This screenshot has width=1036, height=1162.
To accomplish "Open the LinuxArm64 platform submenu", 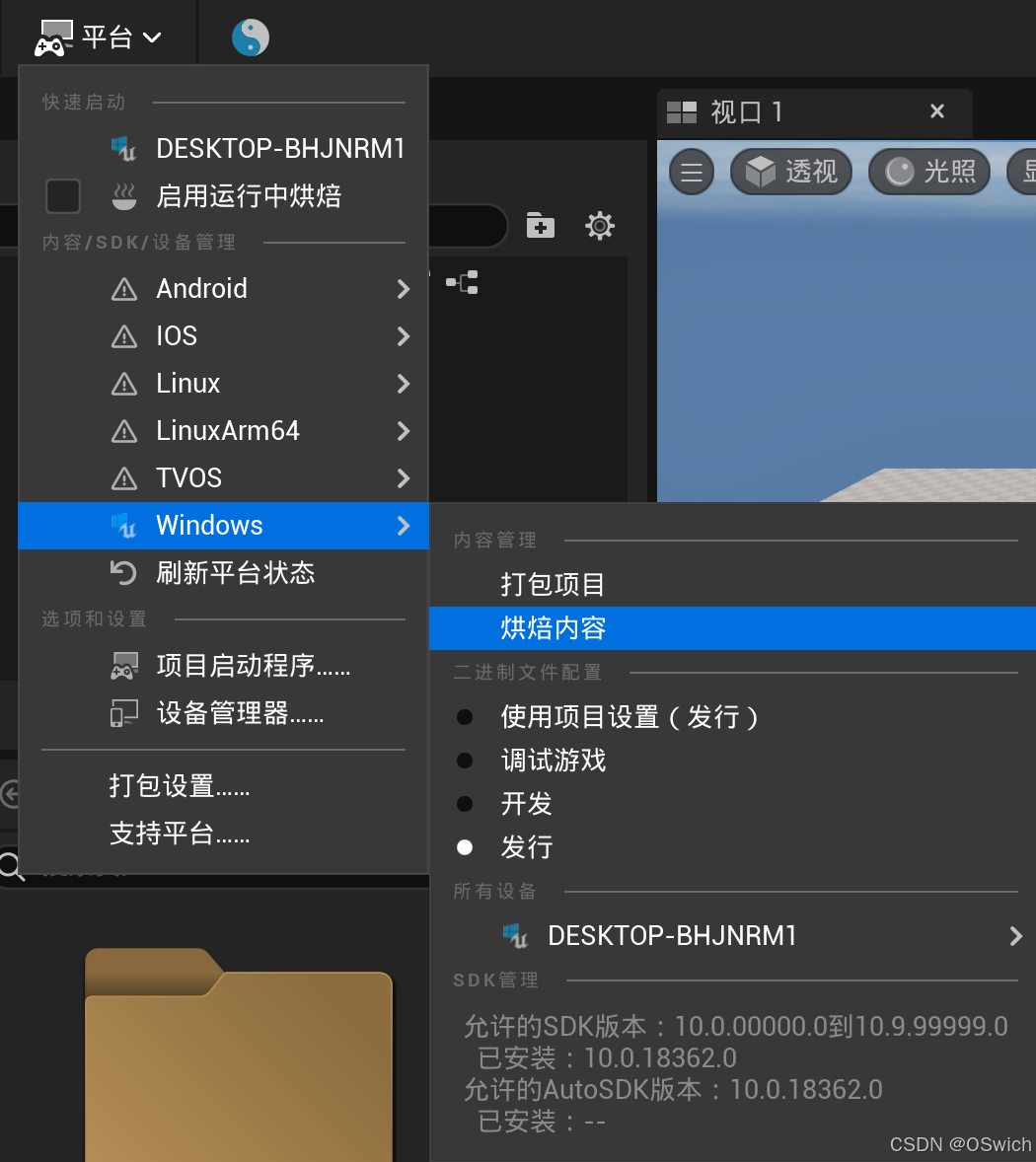I will pyautogui.click(x=223, y=431).
